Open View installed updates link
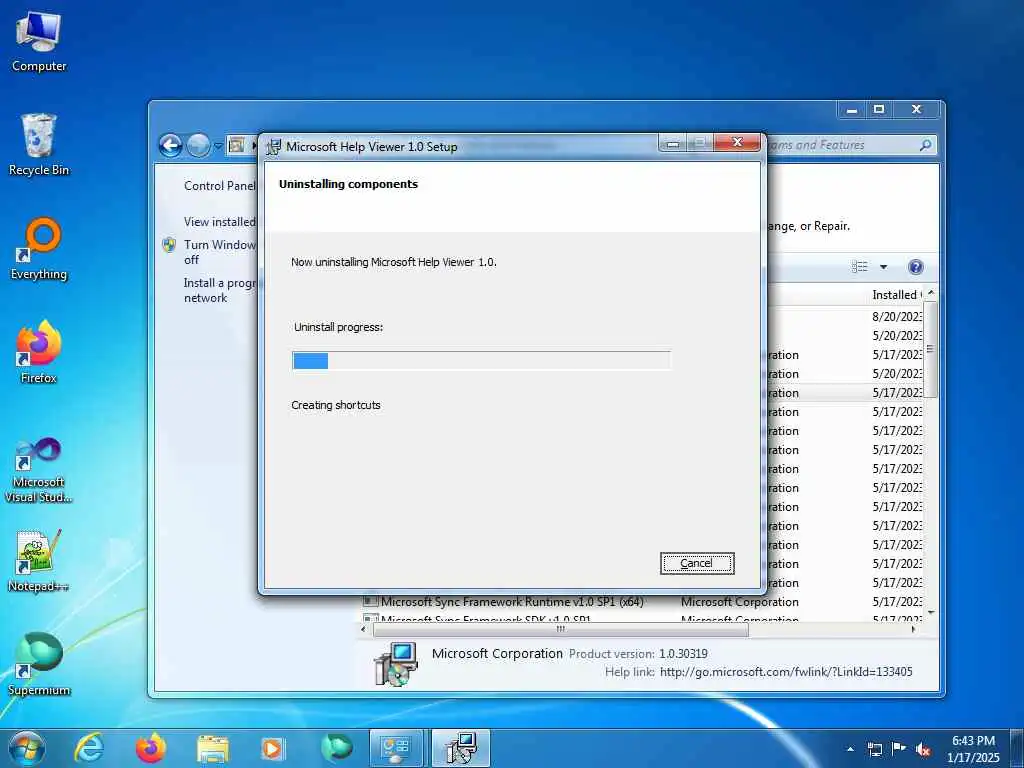 (219, 222)
